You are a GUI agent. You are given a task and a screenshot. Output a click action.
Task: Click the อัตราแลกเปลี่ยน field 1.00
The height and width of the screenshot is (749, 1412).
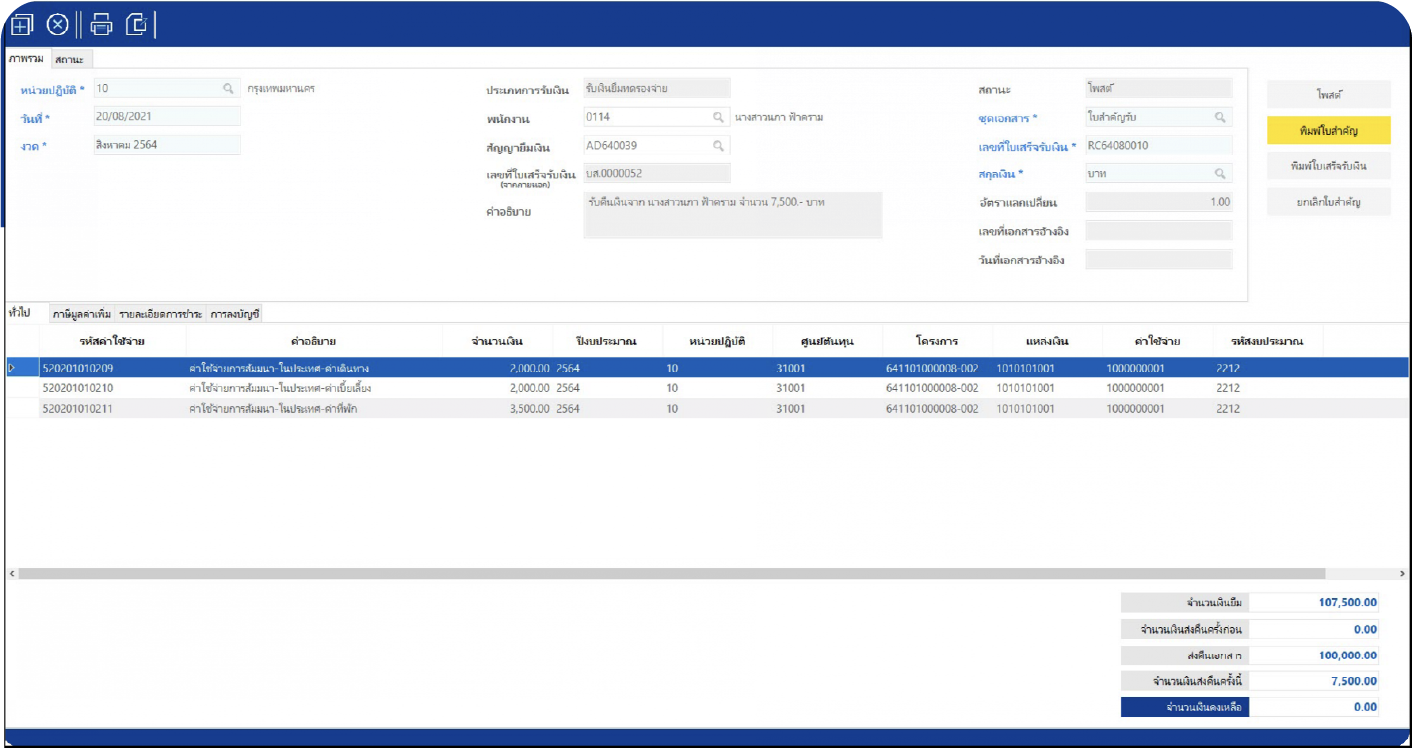[x=1158, y=201]
